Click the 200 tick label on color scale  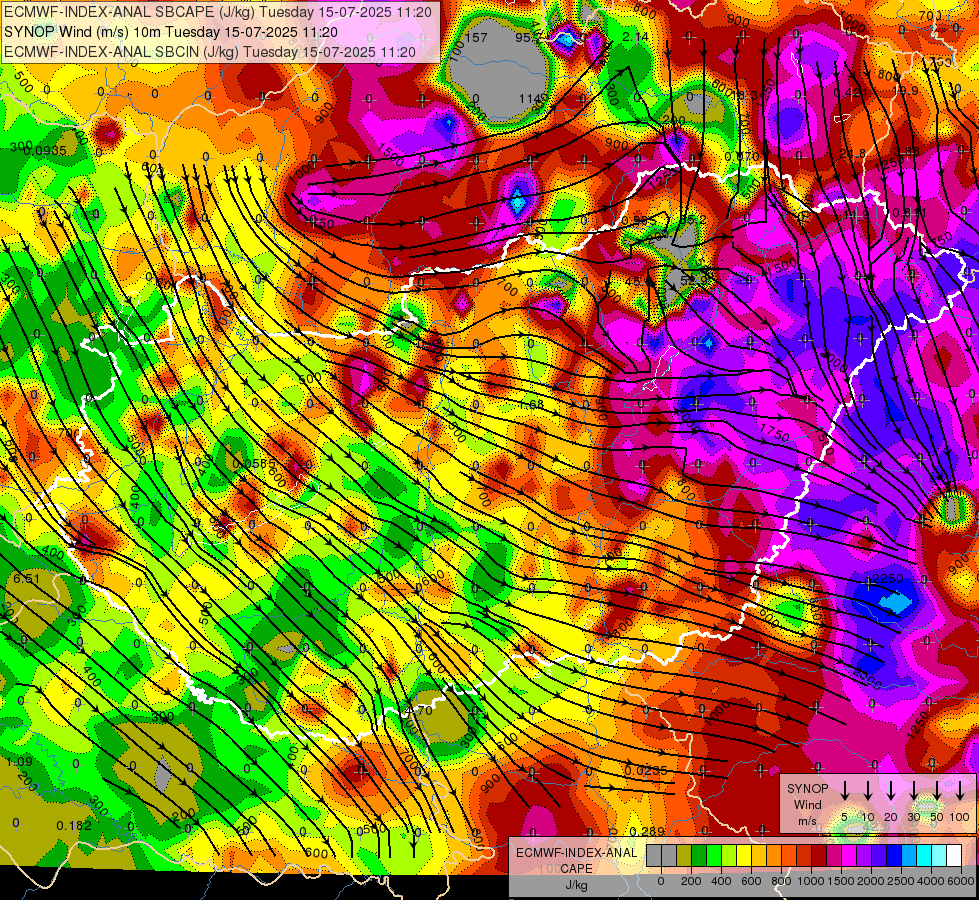click(691, 881)
